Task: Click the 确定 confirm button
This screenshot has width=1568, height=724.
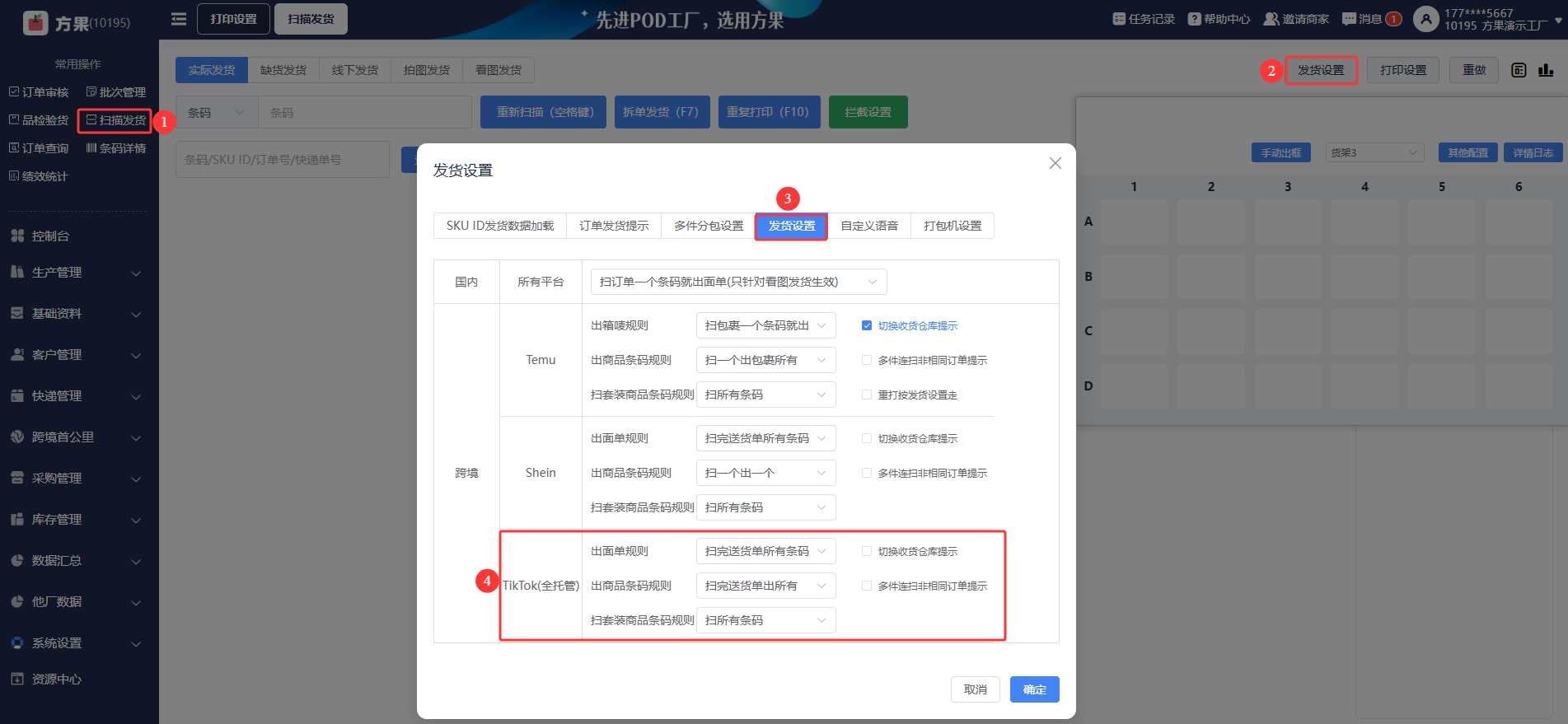Action: click(1034, 689)
